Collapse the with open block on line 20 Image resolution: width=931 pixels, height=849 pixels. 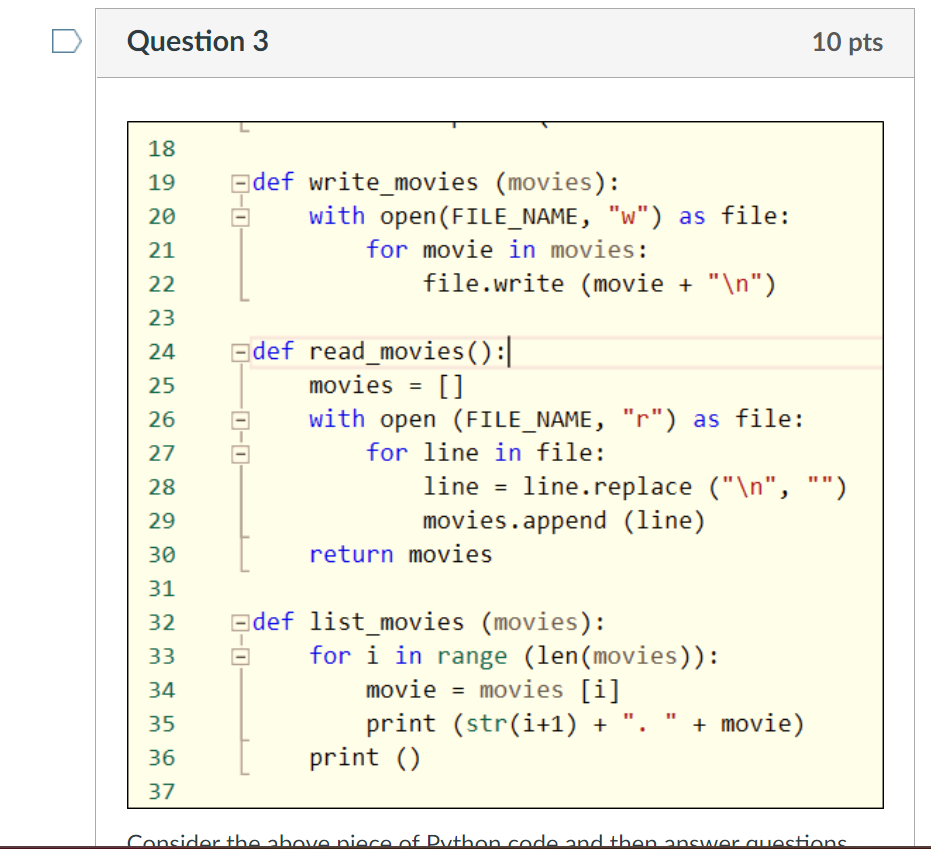point(238,215)
